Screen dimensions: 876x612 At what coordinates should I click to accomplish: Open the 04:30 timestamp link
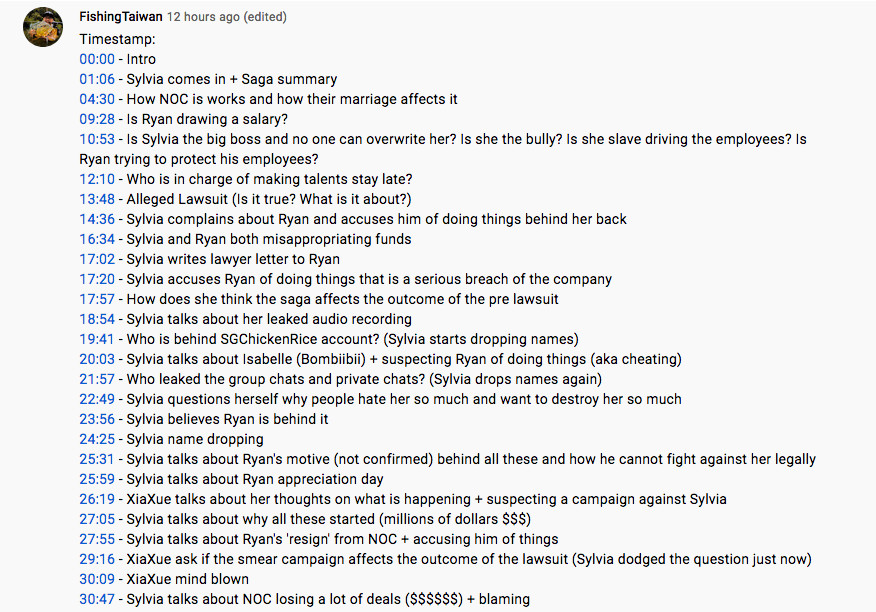tap(97, 99)
